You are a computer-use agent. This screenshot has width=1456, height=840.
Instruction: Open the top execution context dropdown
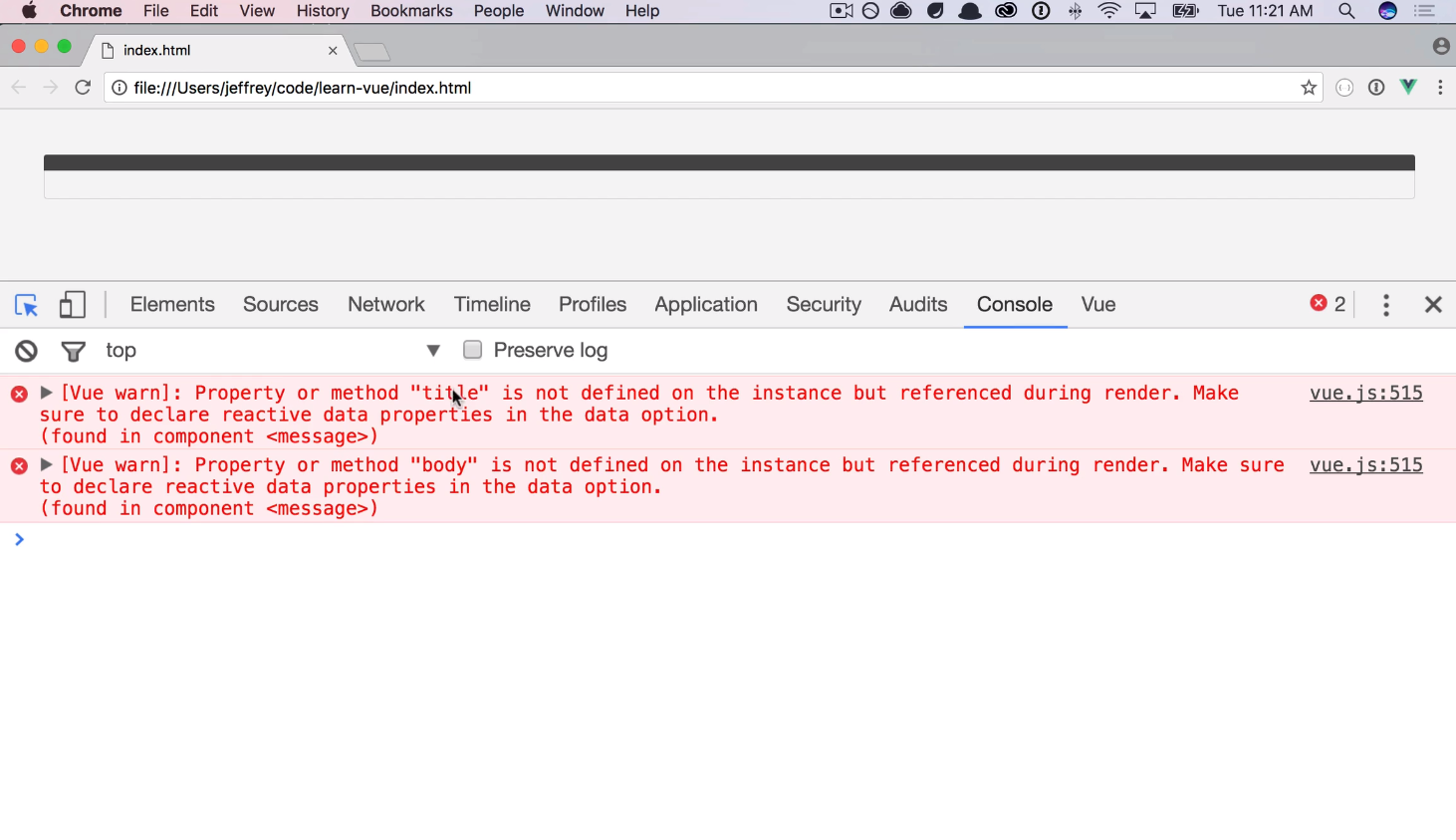pyautogui.click(x=273, y=351)
